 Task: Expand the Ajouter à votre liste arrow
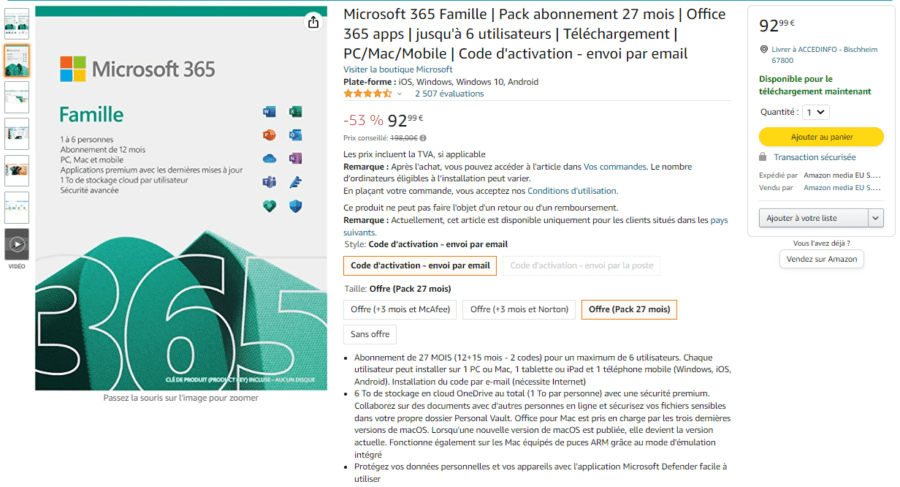pyautogui.click(x=876, y=217)
